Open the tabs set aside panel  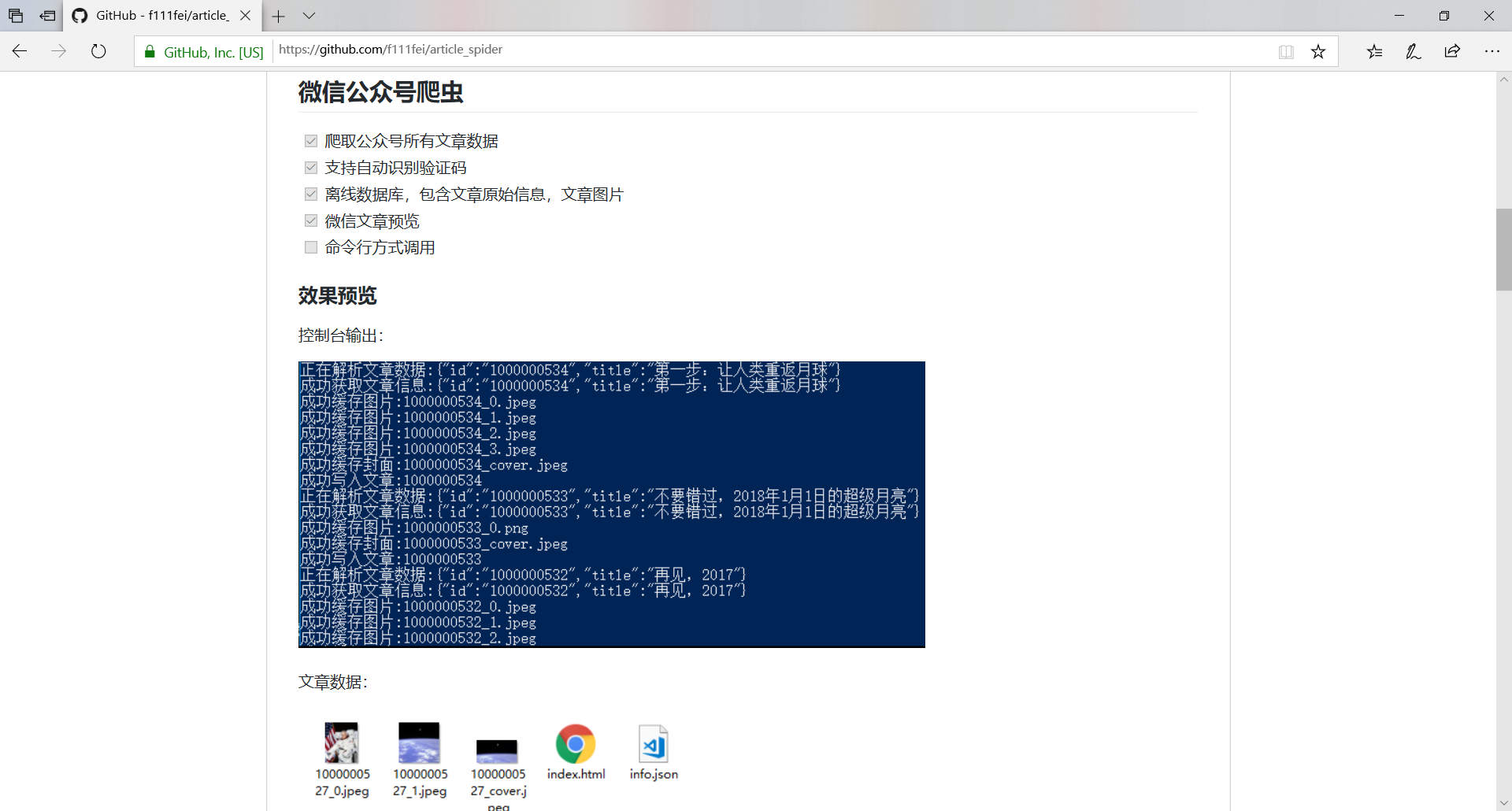pos(16,16)
